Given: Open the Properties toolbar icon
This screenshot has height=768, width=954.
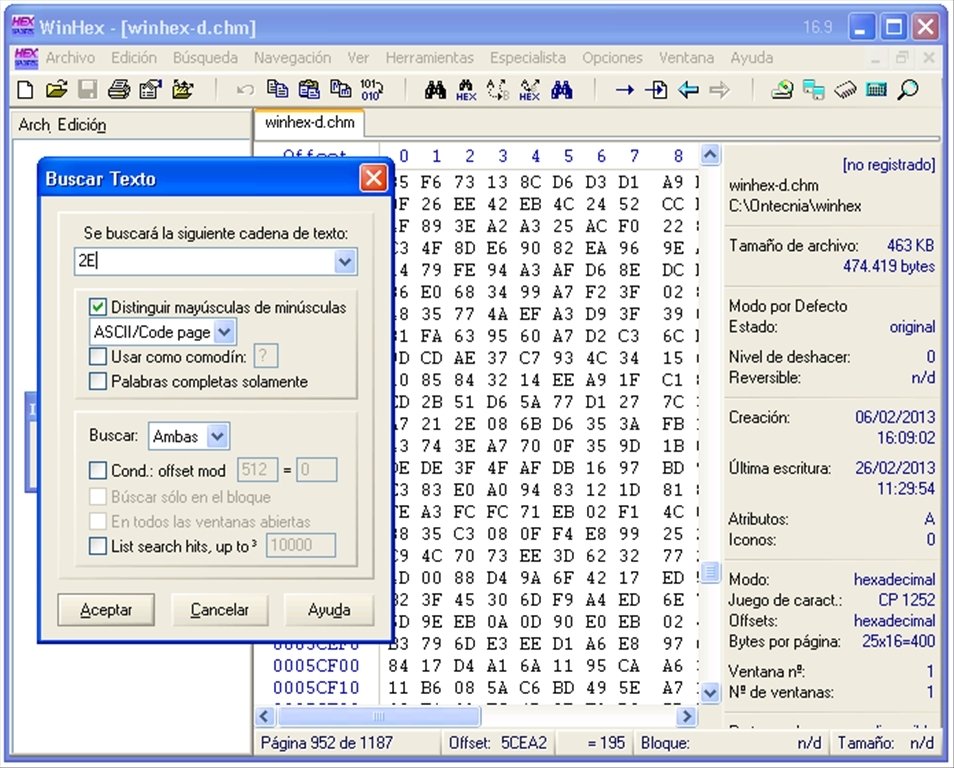Looking at the screenshot, I should [151, 90].
